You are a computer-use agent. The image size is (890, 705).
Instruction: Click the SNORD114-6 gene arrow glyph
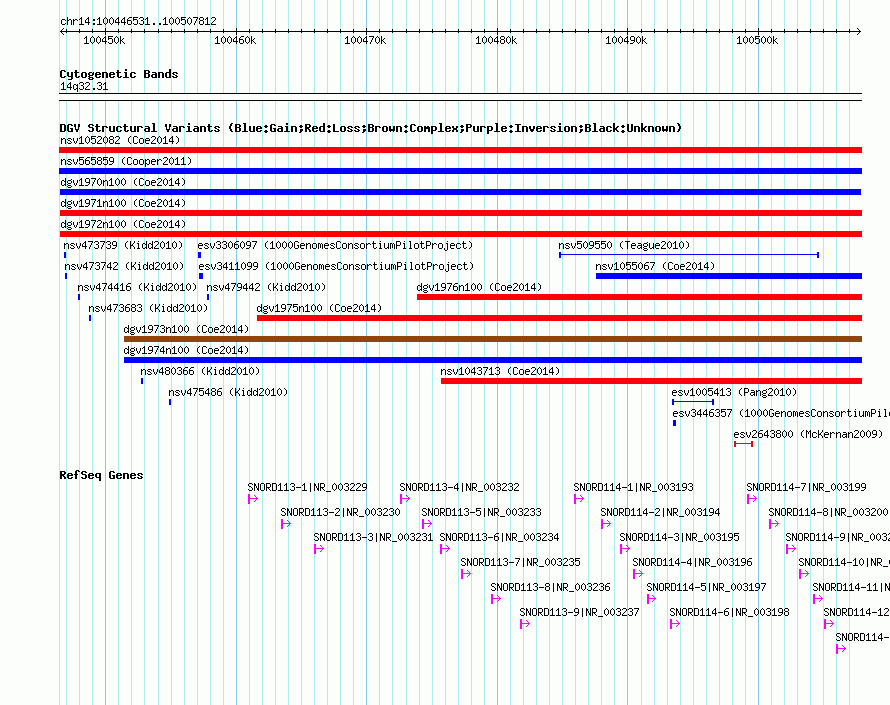tap(675, 624)
